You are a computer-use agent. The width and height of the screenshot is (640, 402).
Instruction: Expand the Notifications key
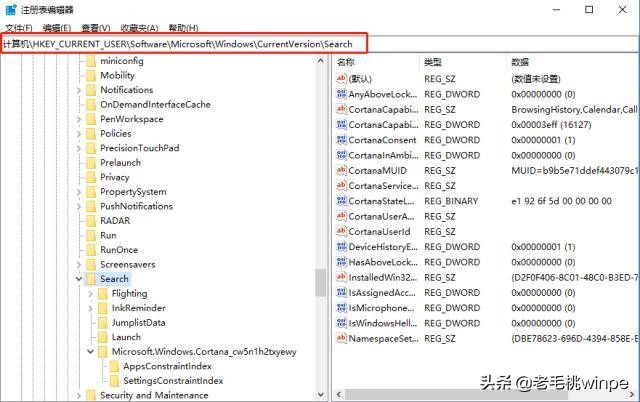point(79,90)
